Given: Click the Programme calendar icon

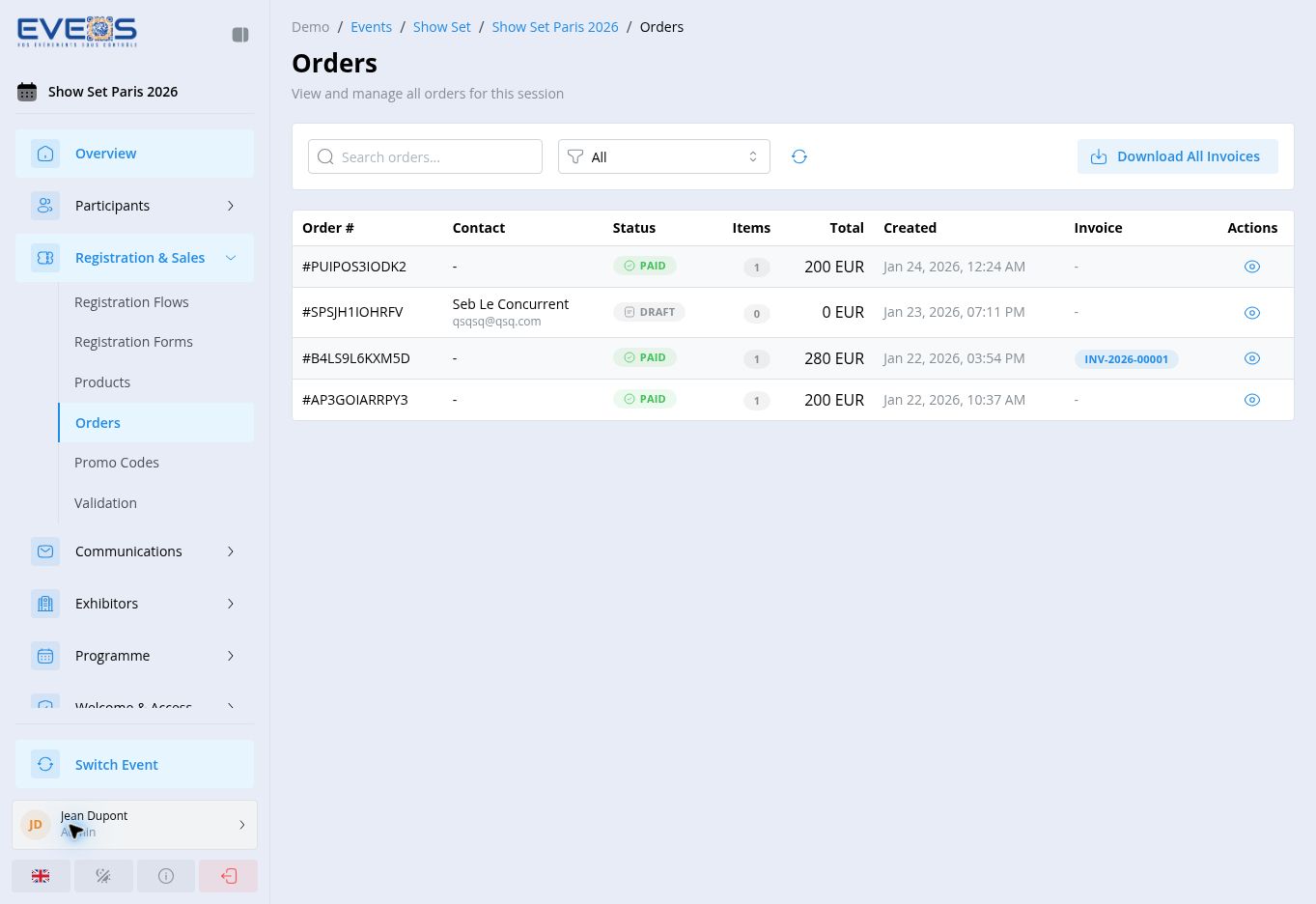Looking at the screenshot, I should (45, 656).
